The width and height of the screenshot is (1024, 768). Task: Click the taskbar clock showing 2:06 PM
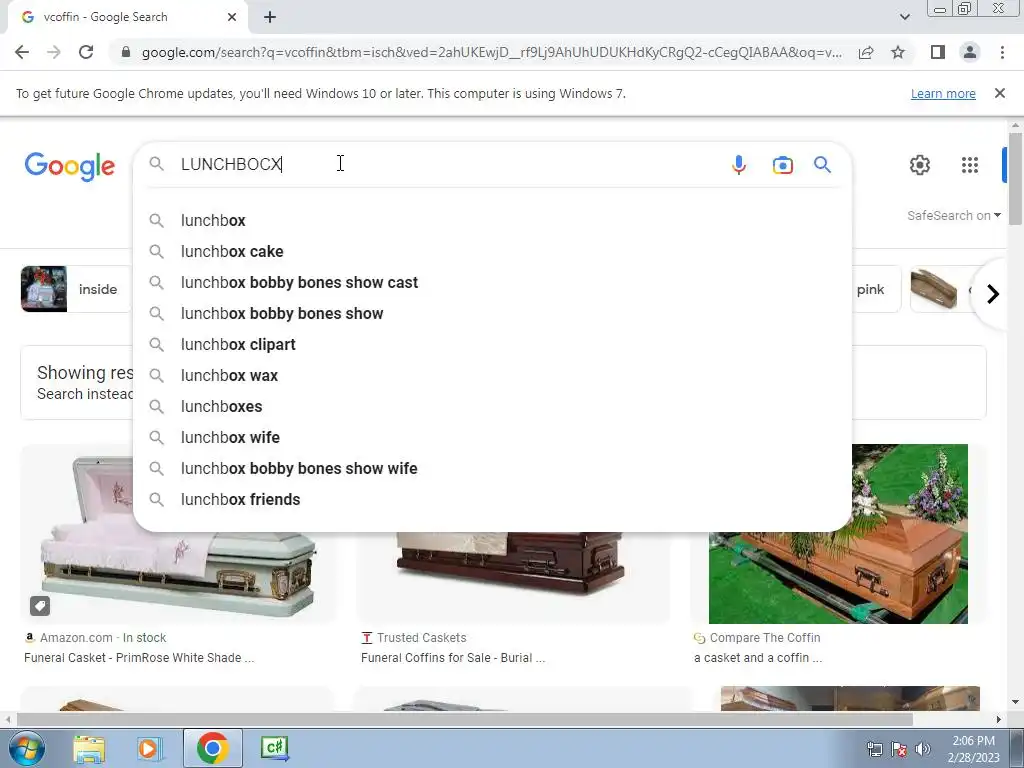pos(973,748)
